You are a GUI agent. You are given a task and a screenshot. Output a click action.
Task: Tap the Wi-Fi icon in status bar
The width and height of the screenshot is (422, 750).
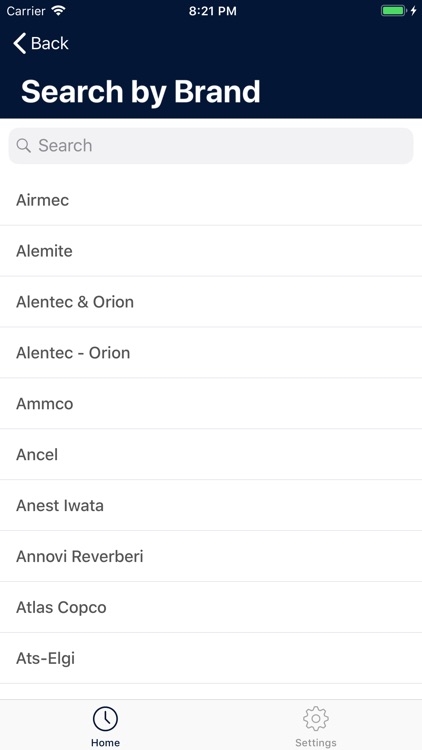(59, 11)
